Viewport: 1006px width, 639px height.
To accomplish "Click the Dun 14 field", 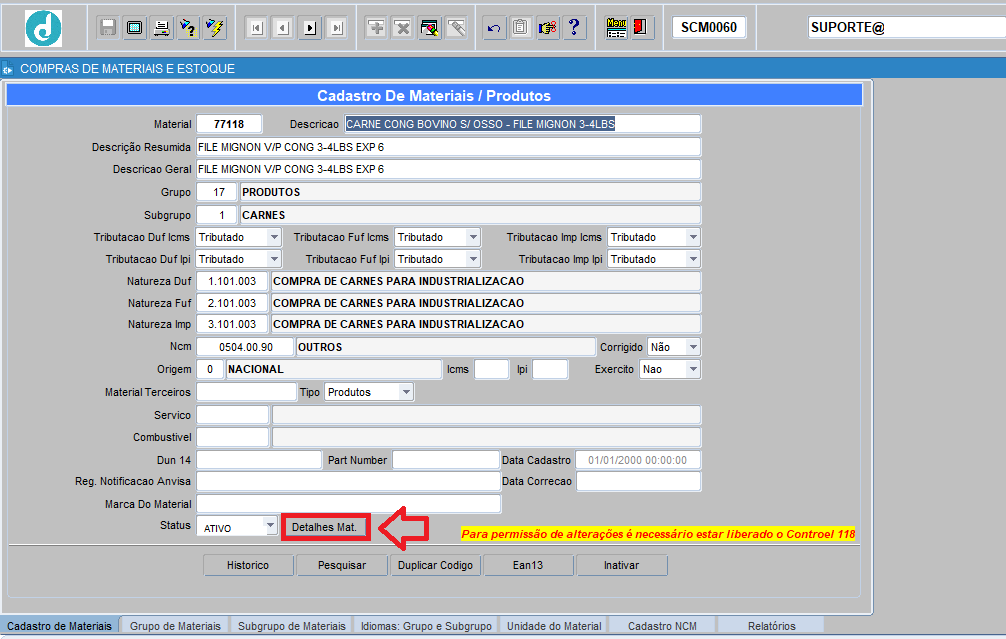I will [259, 460].
